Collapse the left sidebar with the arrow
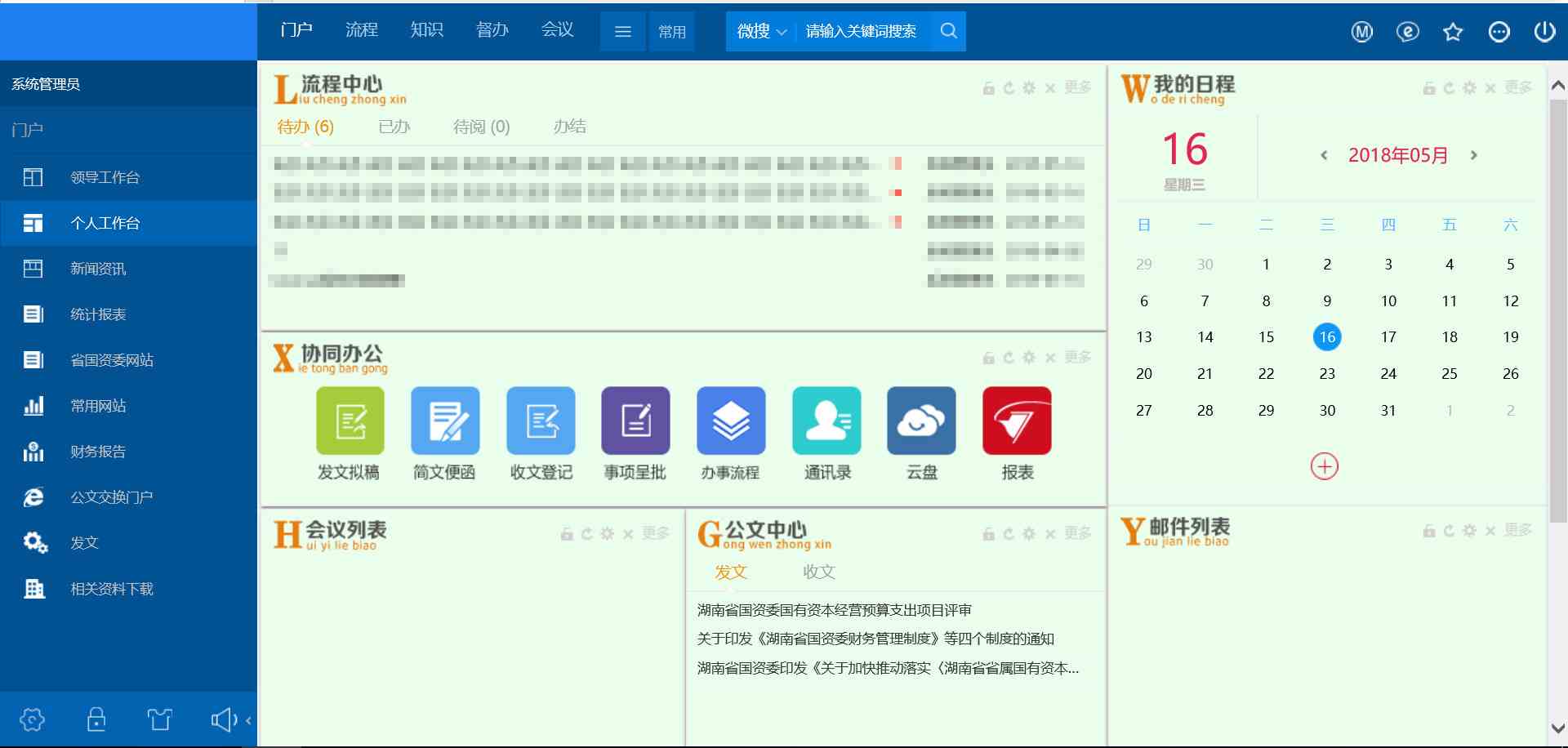Image resolution: width=1568 pixels, height=748 pixels. 248,719
